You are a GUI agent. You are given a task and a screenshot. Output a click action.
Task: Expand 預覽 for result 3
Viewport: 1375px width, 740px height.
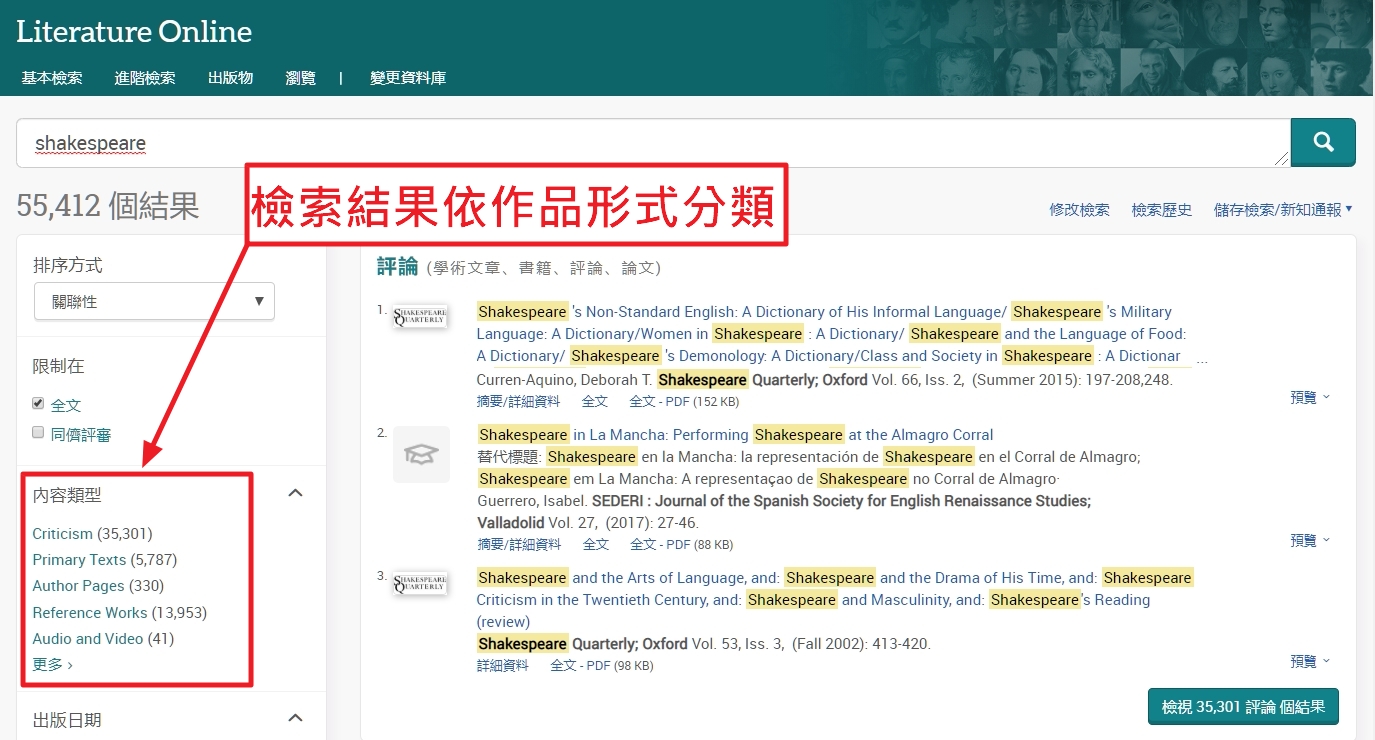coord(1310,661)
